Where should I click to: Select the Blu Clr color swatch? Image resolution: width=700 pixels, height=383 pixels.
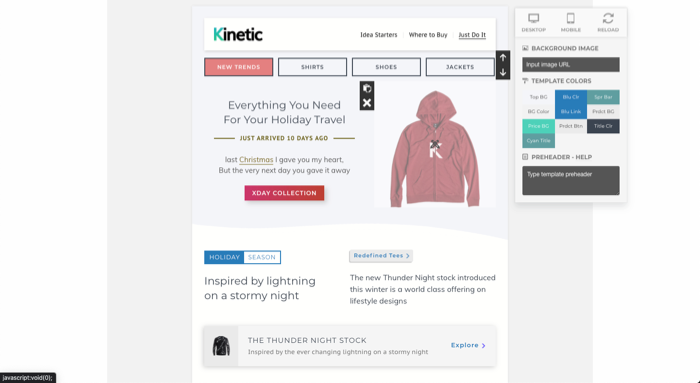click(571, 97)
